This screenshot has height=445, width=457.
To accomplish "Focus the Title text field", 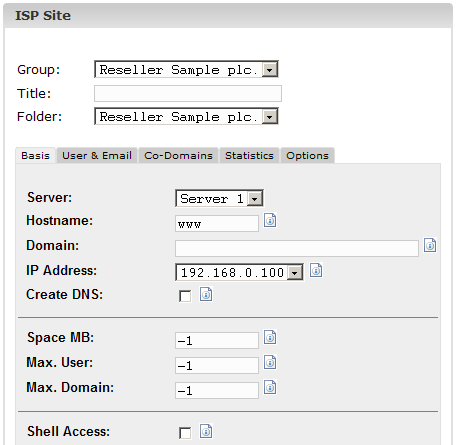I will pos(188,93).
